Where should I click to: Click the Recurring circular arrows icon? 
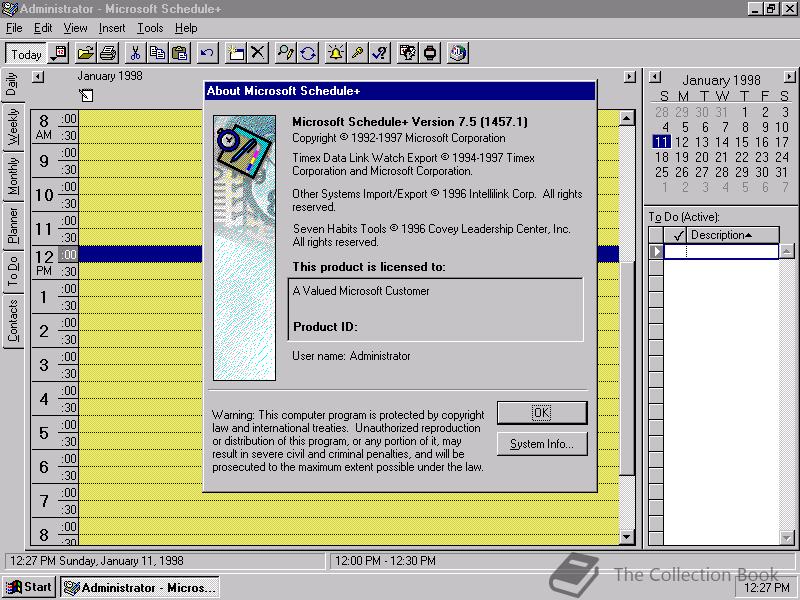[308, 54]
